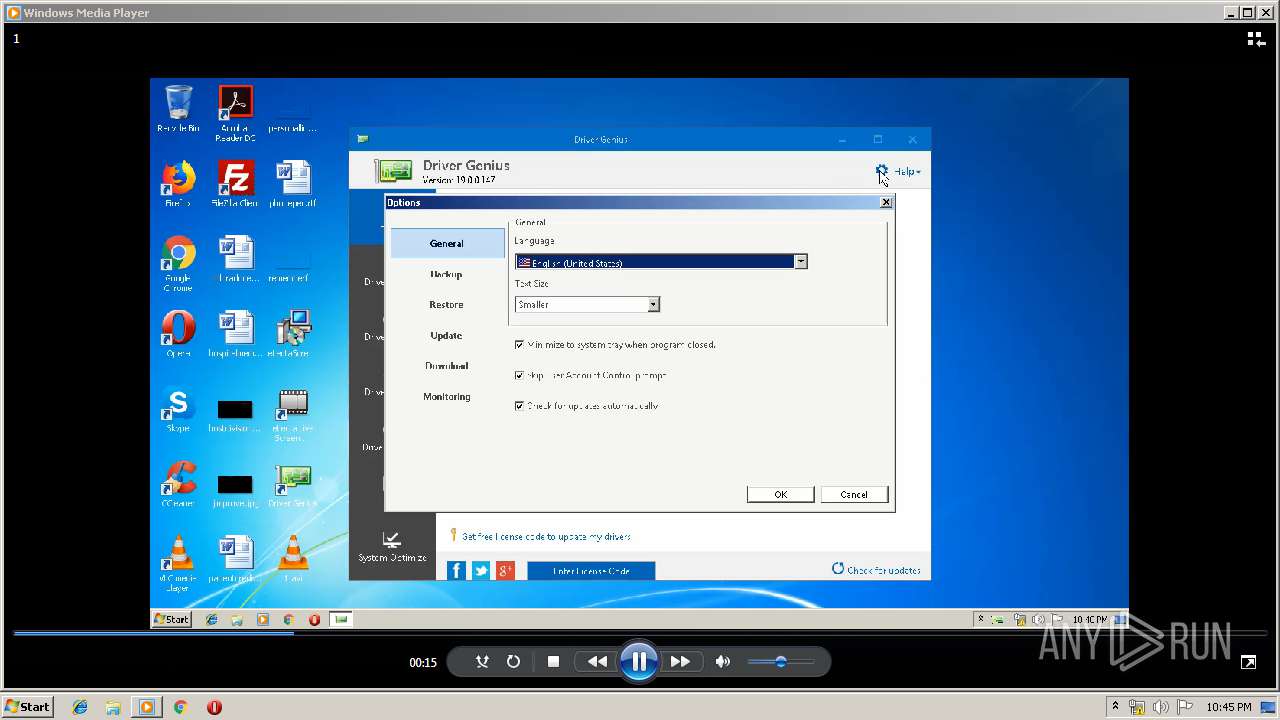Mute the media player volume
Viewport: 1280px width, 720px height.
coord(723,662)
